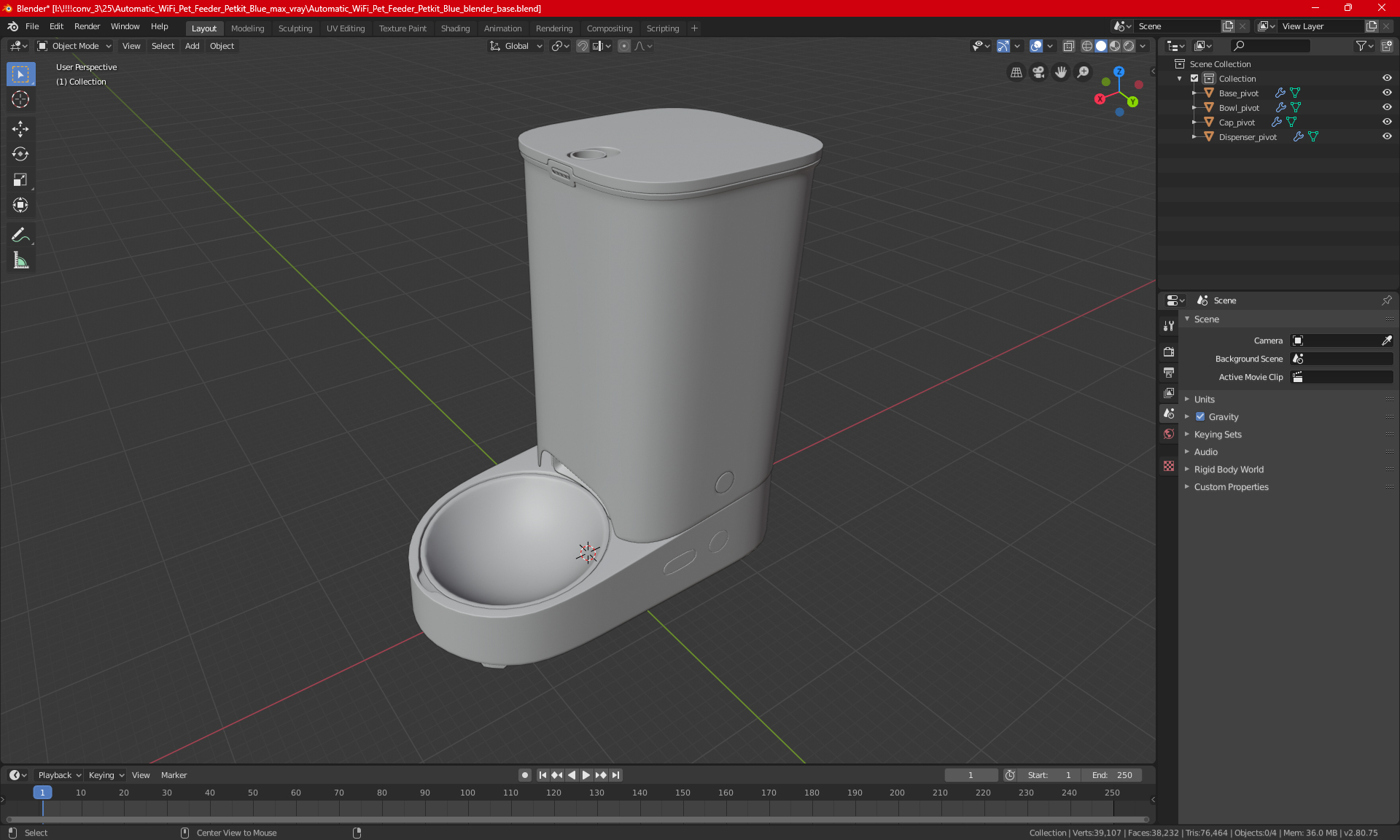The width and height of the screenshot is (1400, 840).
Task: Choose the Annotate tool
Action: [20, 236]
